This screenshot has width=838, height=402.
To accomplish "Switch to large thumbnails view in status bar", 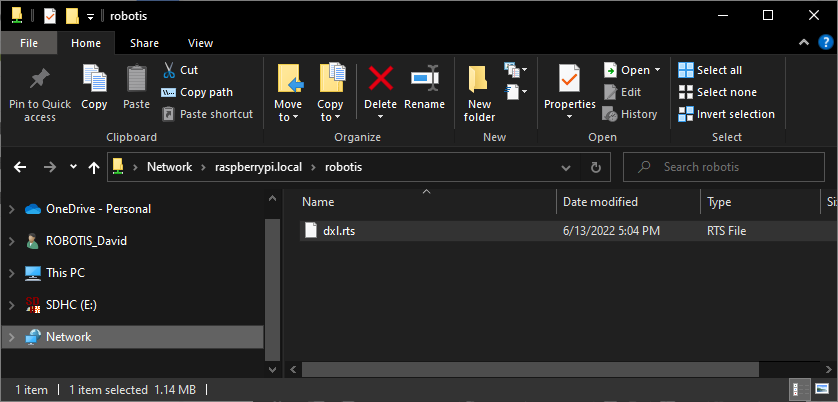I will tap(823, 389).
